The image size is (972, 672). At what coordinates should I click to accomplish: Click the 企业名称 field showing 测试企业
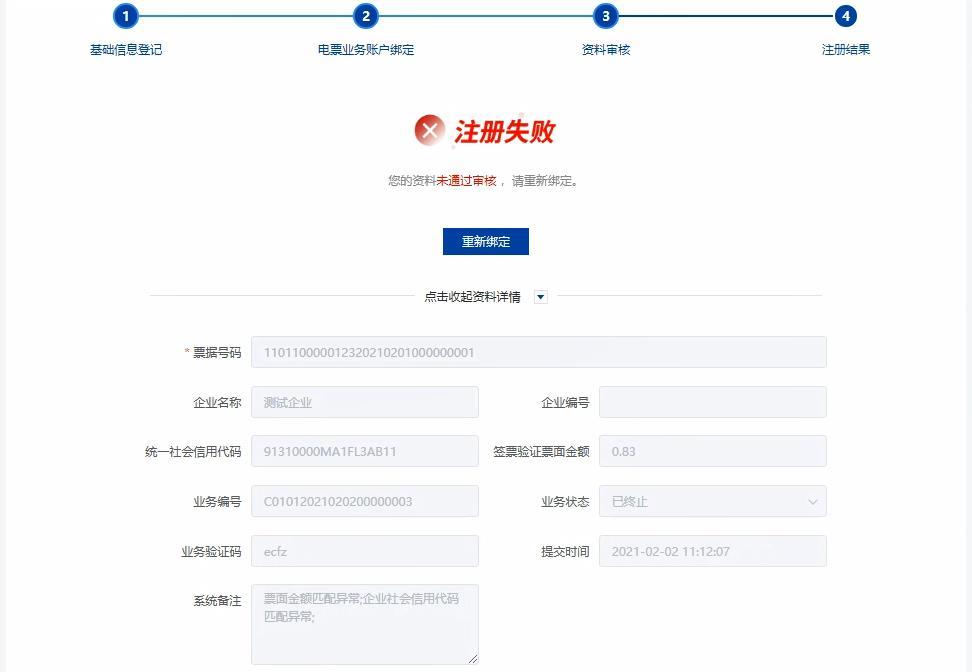click(x=364, y=401)
